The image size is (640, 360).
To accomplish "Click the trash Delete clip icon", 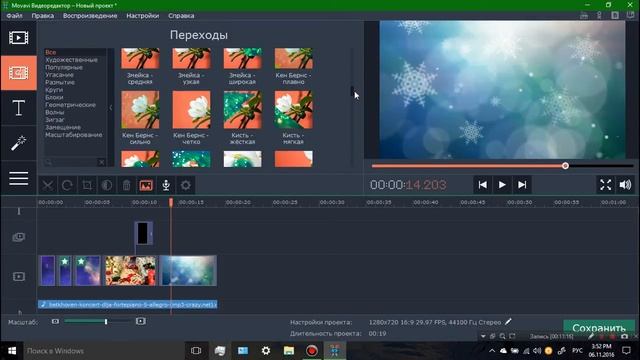I will [x=126, y=185].
